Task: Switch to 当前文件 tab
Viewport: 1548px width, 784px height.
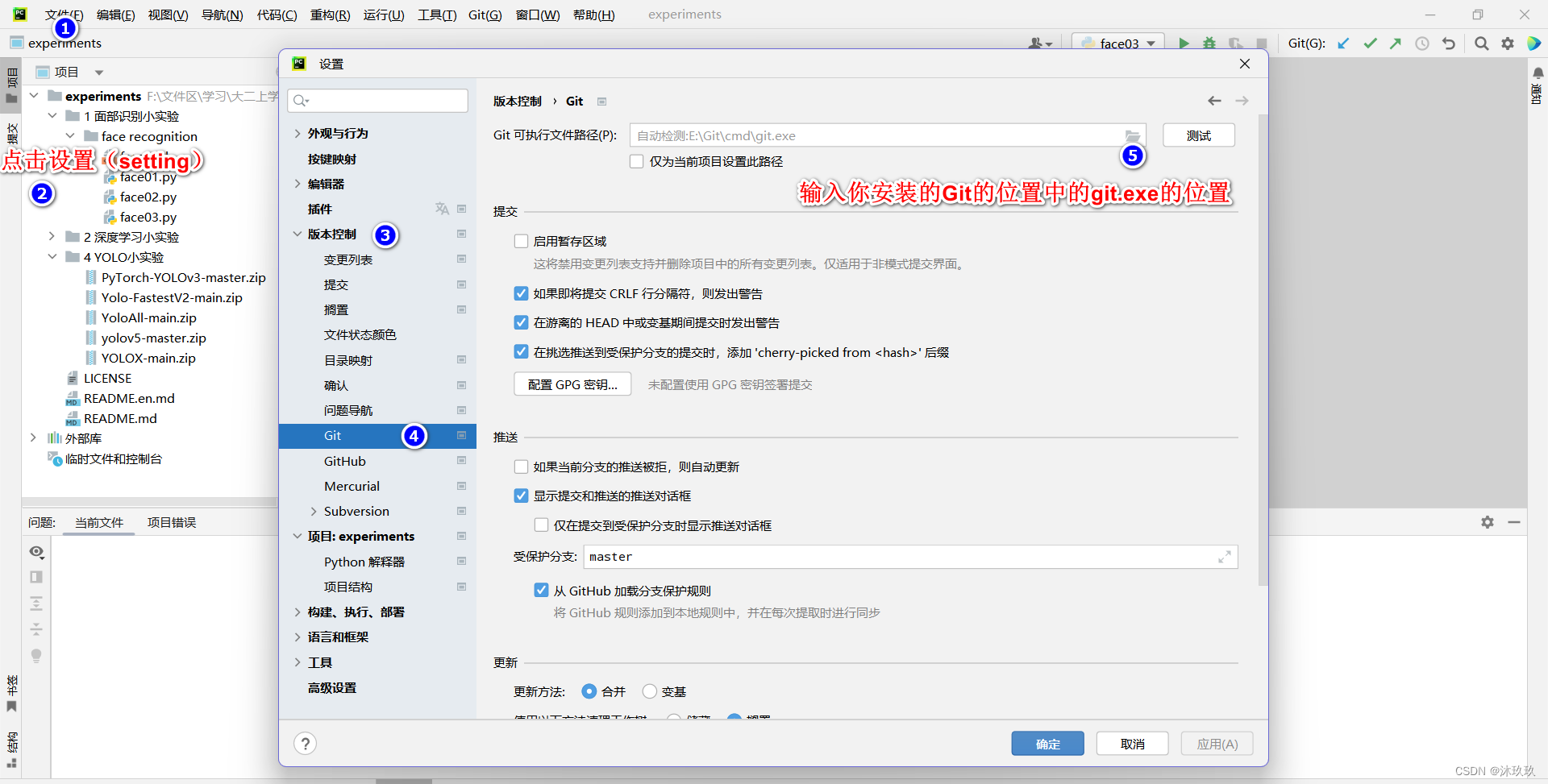Action: coord(99,522)
